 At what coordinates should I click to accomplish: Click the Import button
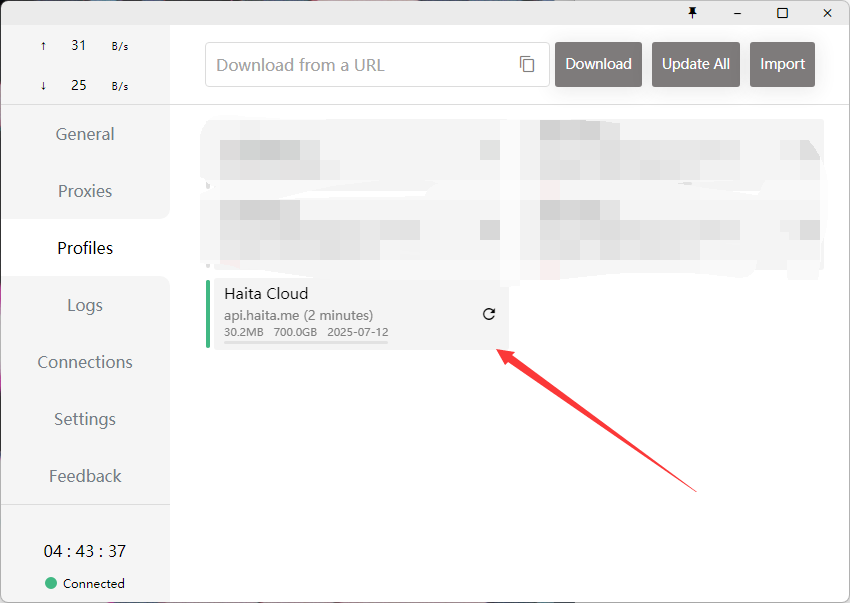coord(782,64)
